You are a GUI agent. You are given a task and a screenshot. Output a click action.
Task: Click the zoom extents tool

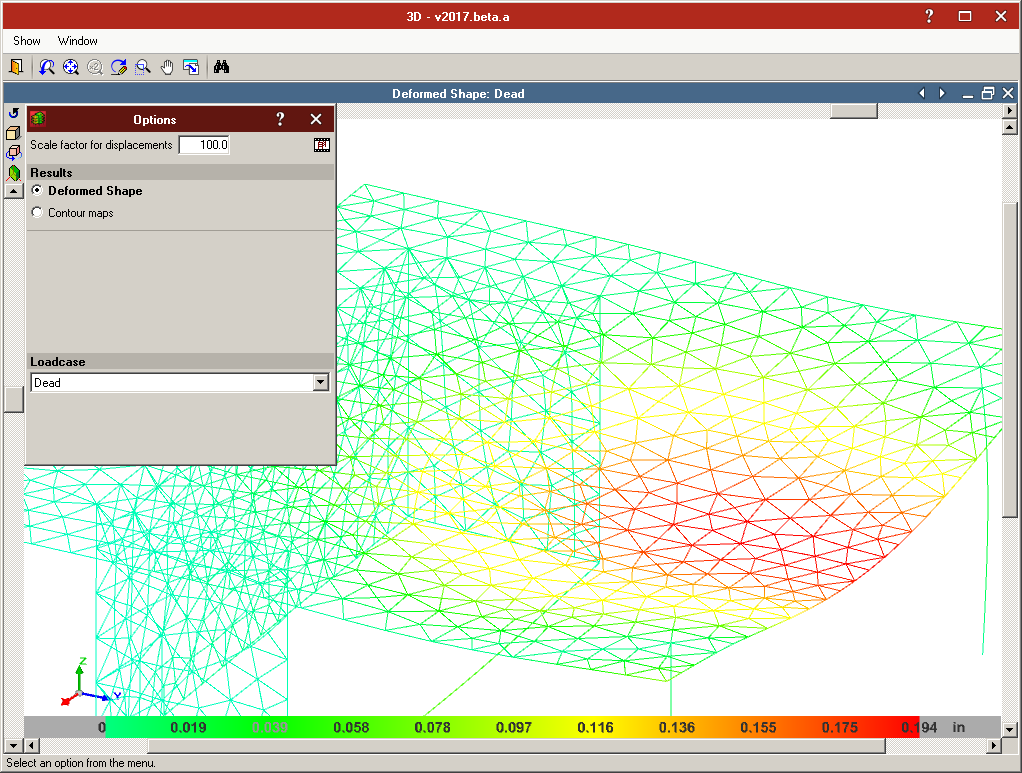click(x=70, y=66)
